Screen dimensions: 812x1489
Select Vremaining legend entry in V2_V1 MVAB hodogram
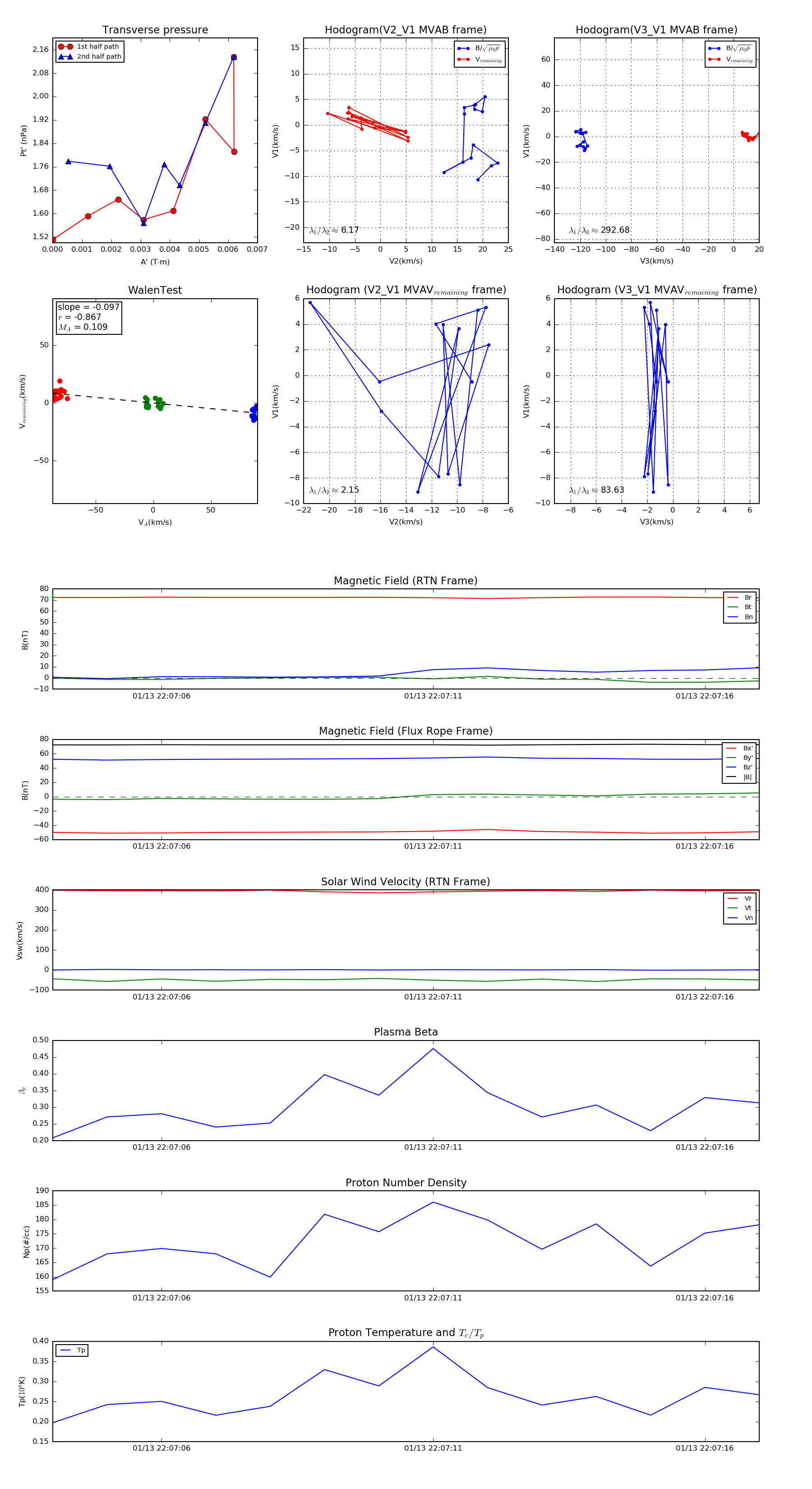(x=479, y=60)
